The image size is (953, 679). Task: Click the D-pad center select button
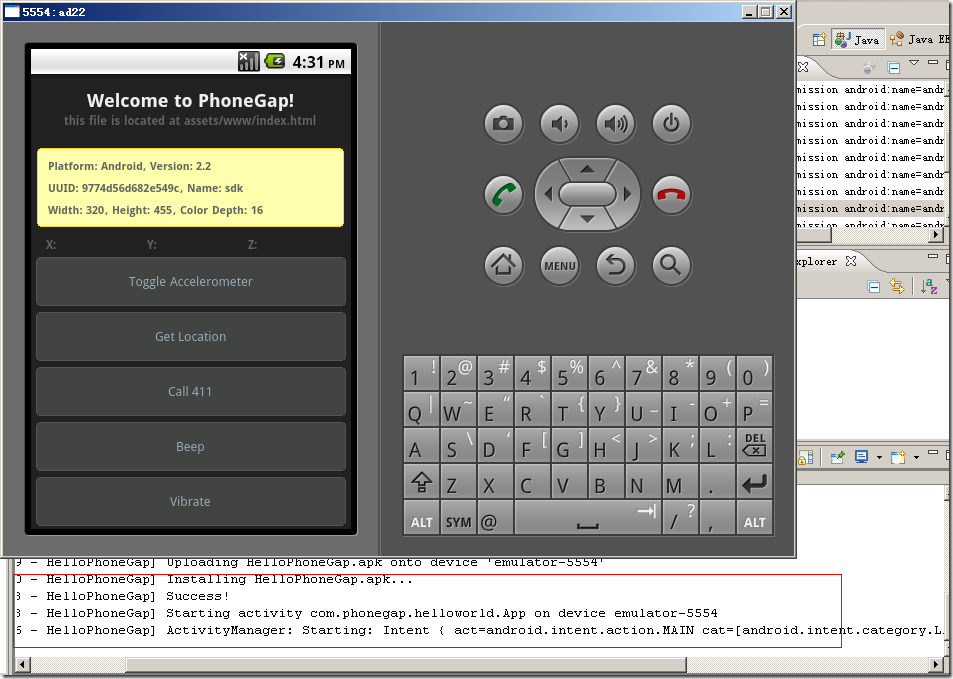(587, 195)
